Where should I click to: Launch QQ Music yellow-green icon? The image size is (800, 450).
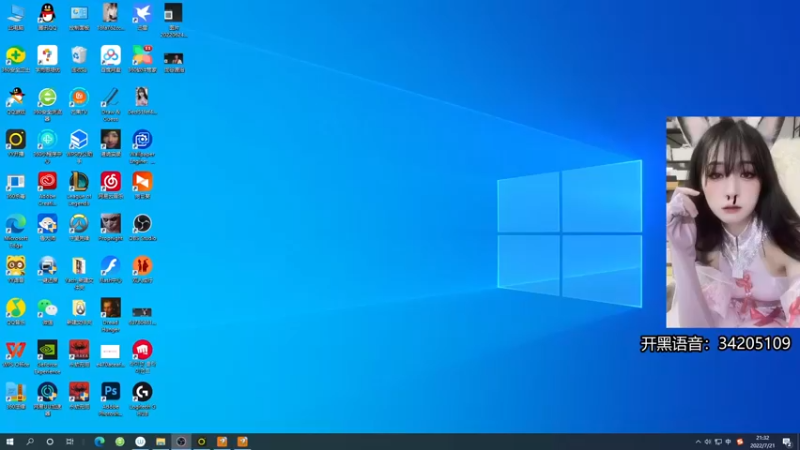[x=16, y=311]
